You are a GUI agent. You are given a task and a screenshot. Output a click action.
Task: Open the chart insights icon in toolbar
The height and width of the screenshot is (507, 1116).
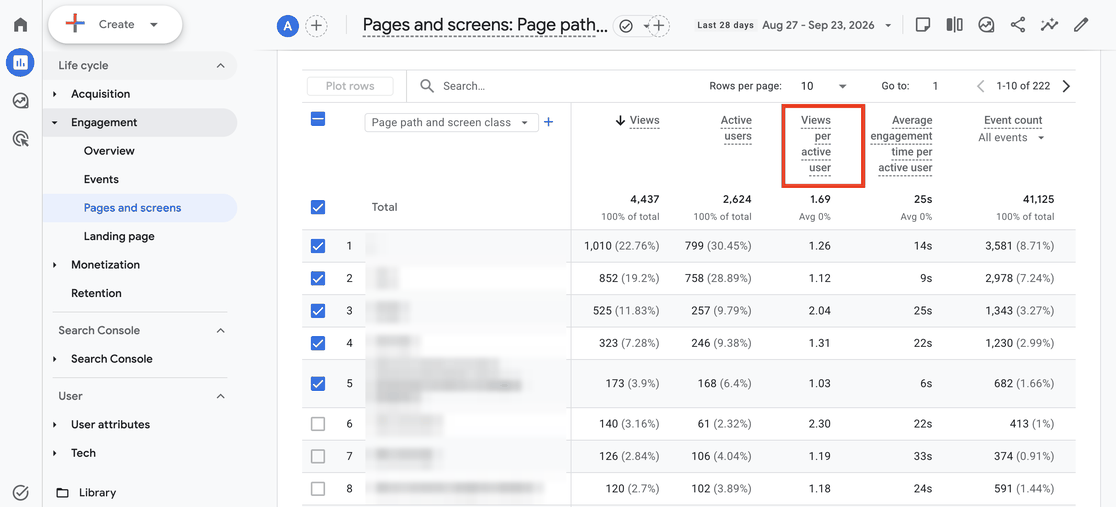coord(986,25)
